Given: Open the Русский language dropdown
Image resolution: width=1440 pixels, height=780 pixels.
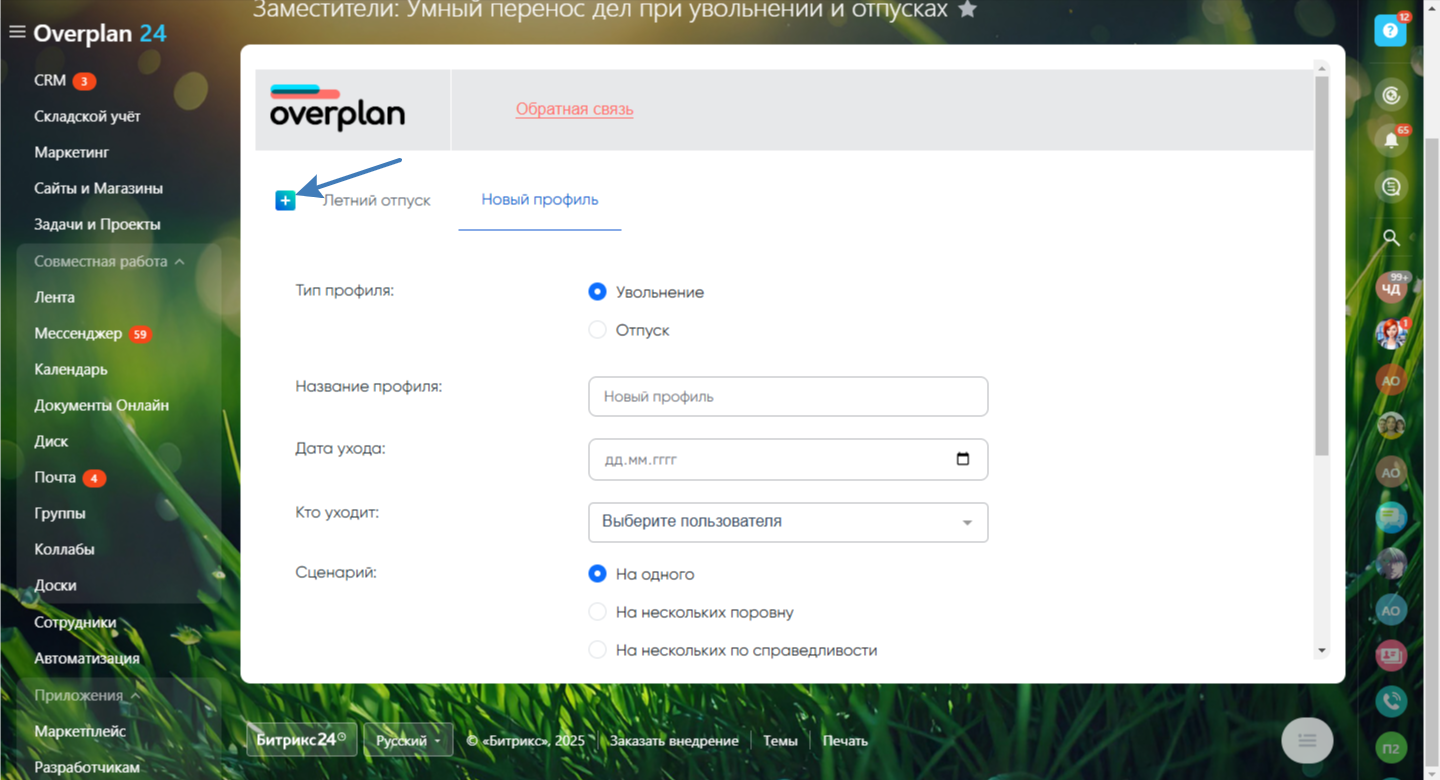Looking at the screenshot, I should tap(408, 741).
